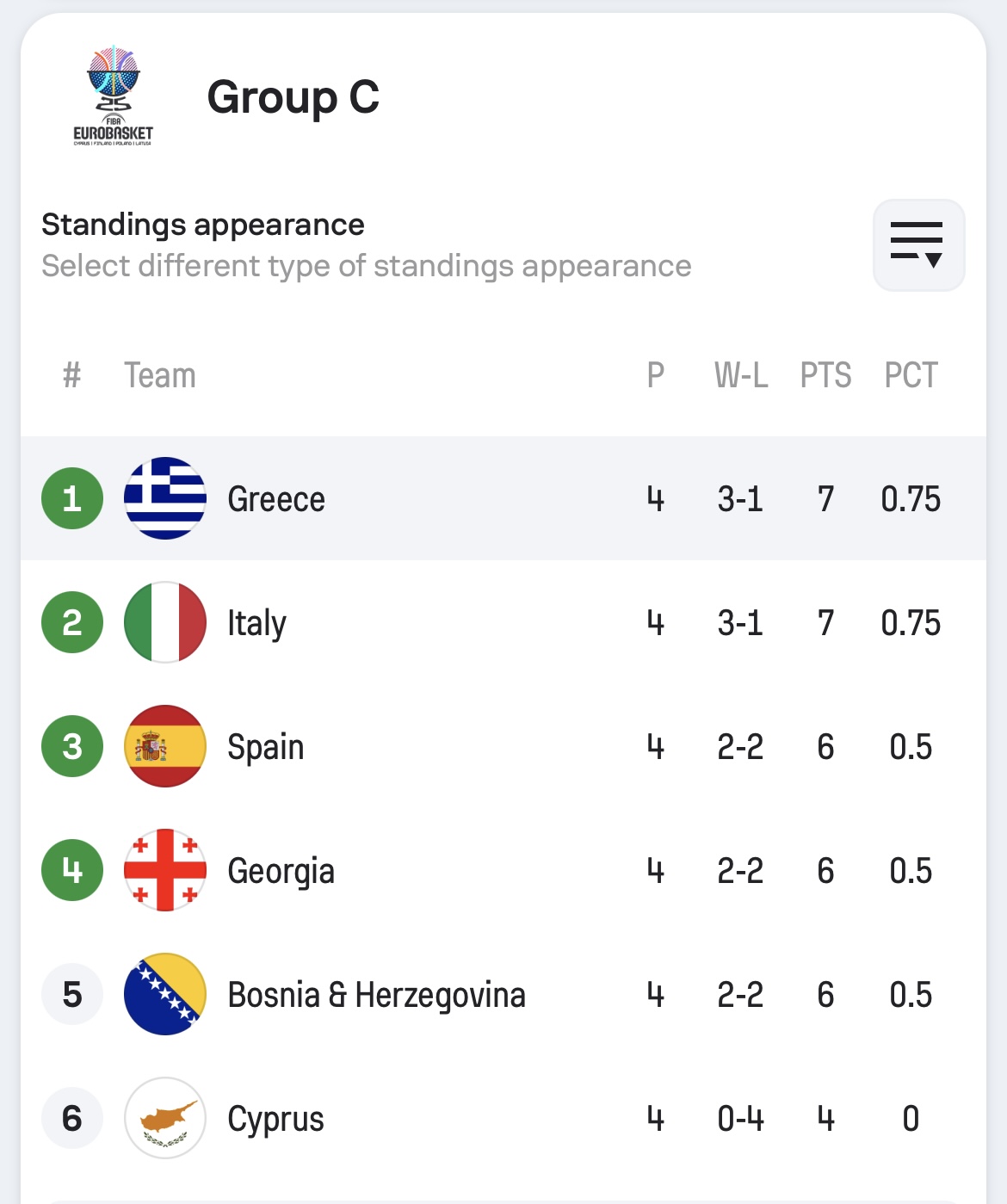Click the PCT column header

[911, 375]
